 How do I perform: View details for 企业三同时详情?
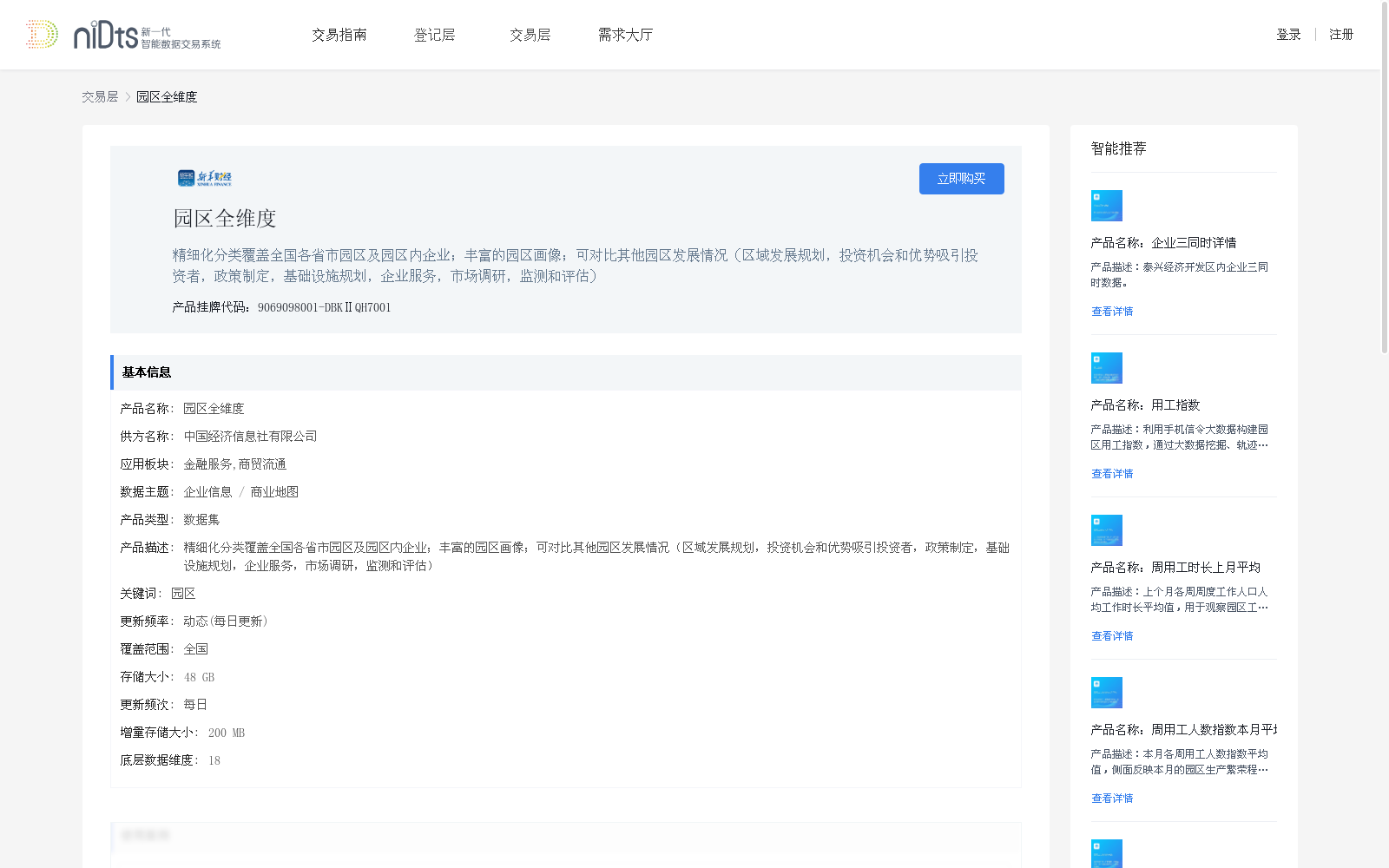click(1112, 312)
